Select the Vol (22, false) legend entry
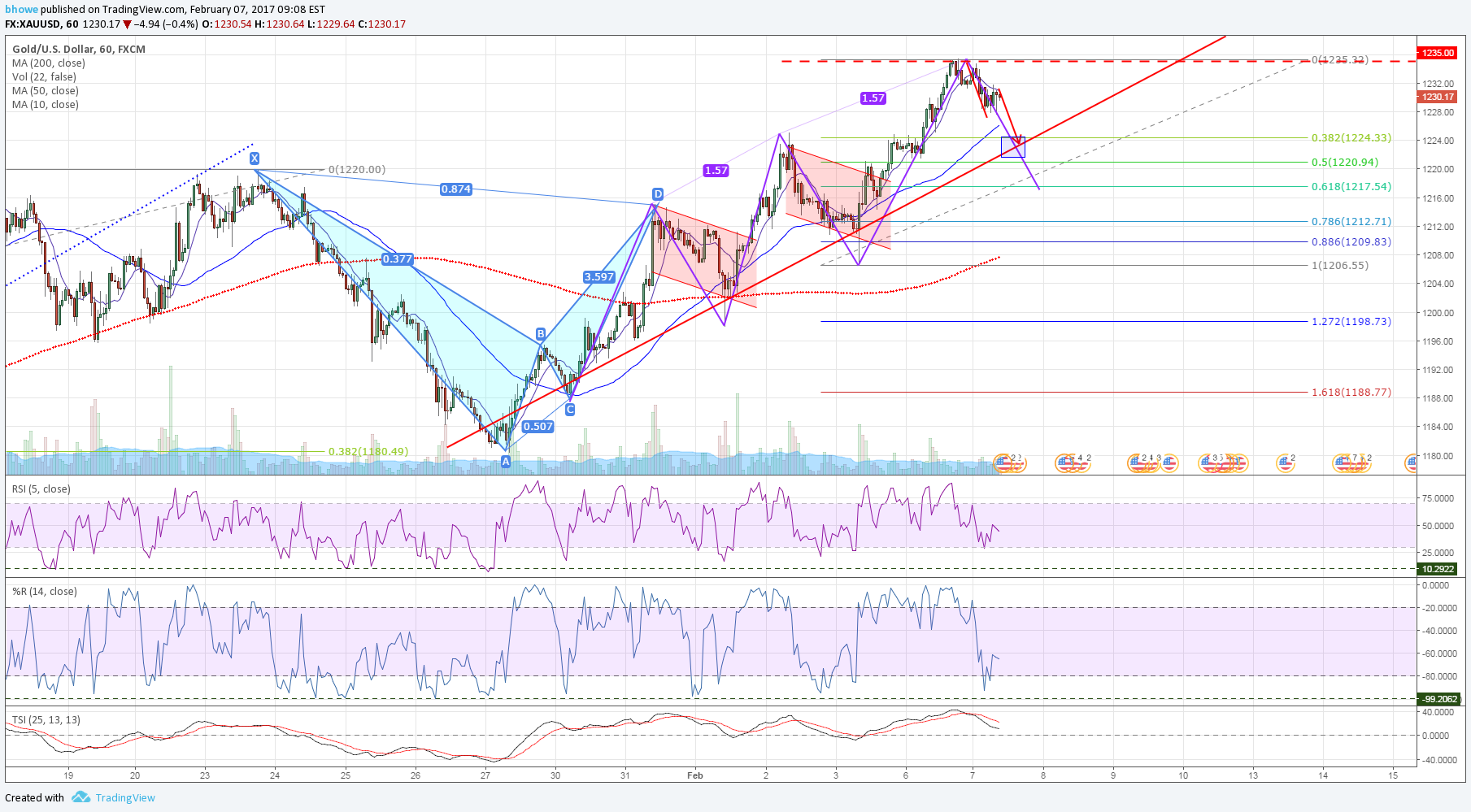The width and height of the screenshot is (1471, 812). (44, 76)
